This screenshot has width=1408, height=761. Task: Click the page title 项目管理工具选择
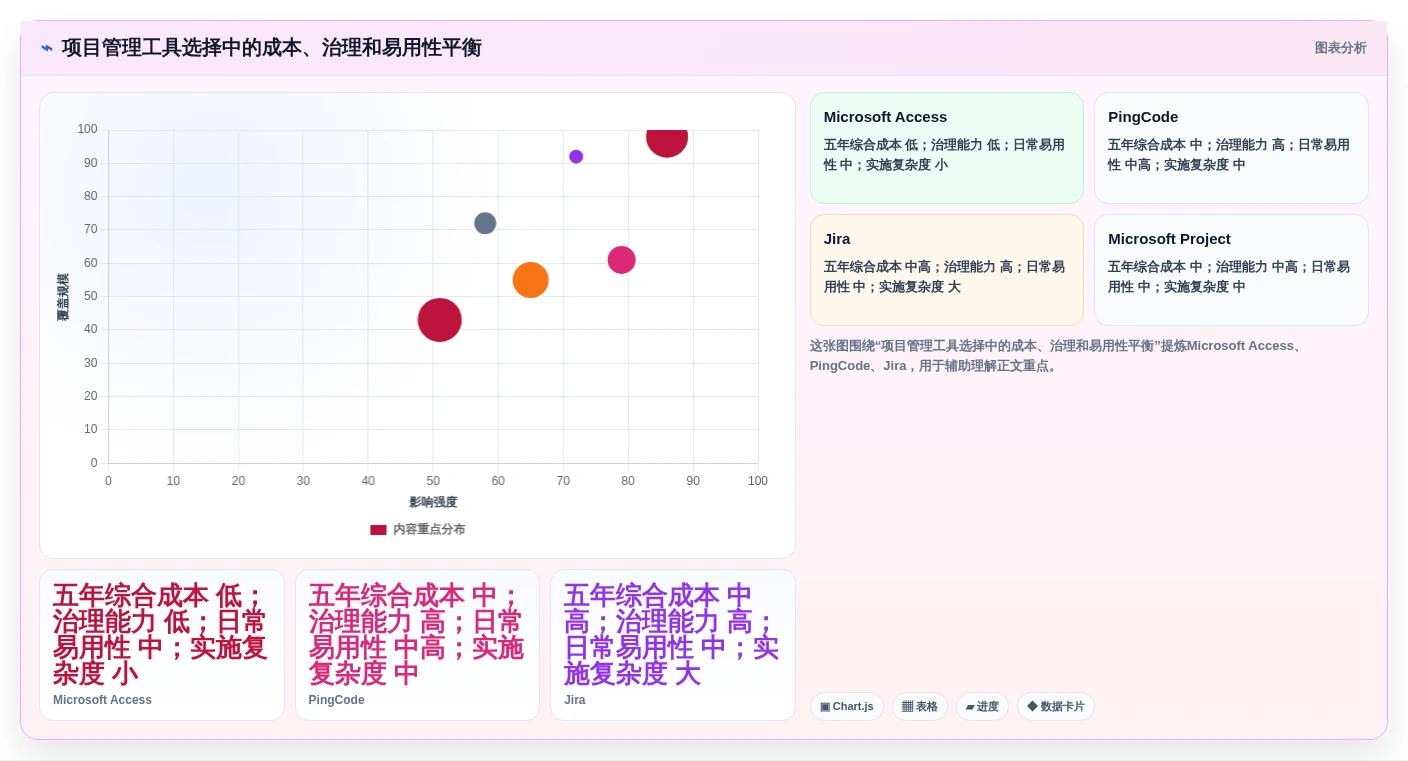click(x=271, y=48)
